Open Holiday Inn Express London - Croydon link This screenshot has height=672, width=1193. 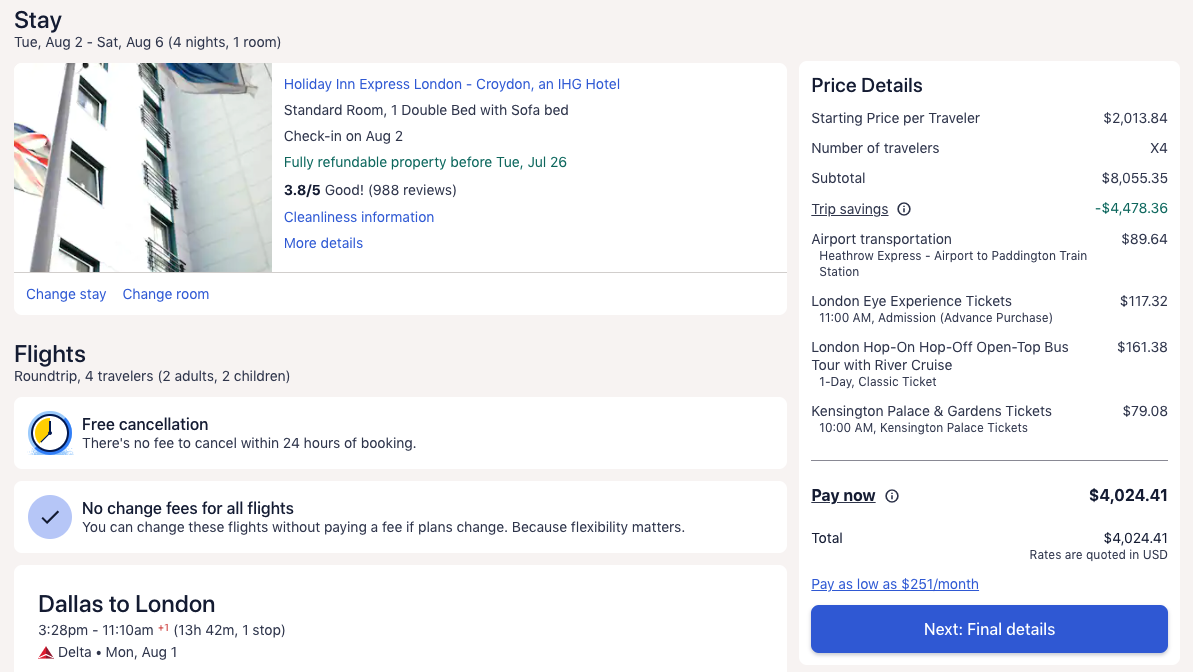coord(452,84)
